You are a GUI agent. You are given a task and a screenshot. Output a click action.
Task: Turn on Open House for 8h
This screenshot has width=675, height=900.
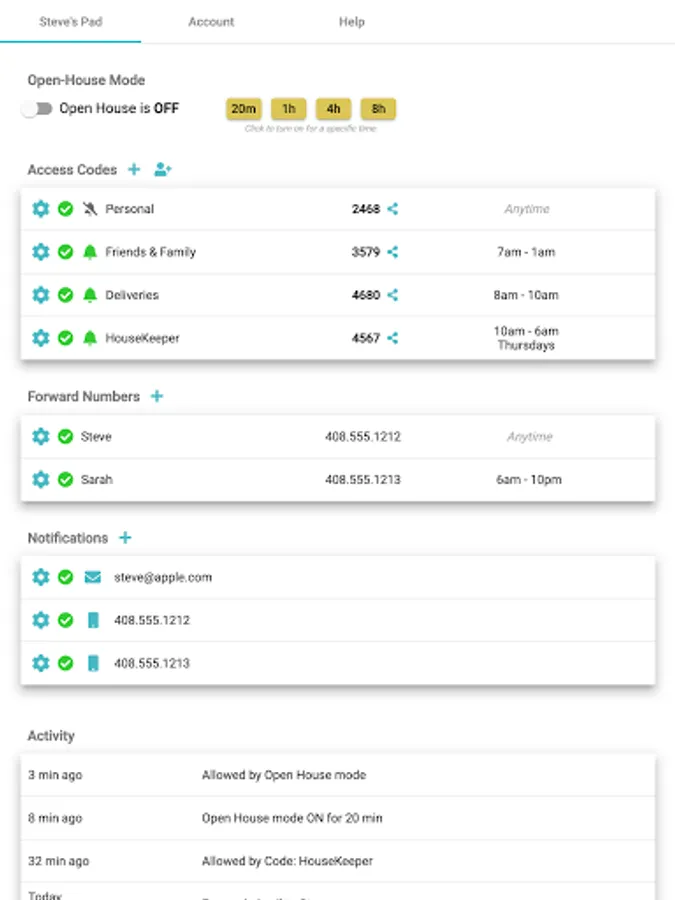click(x=378, y=108)
